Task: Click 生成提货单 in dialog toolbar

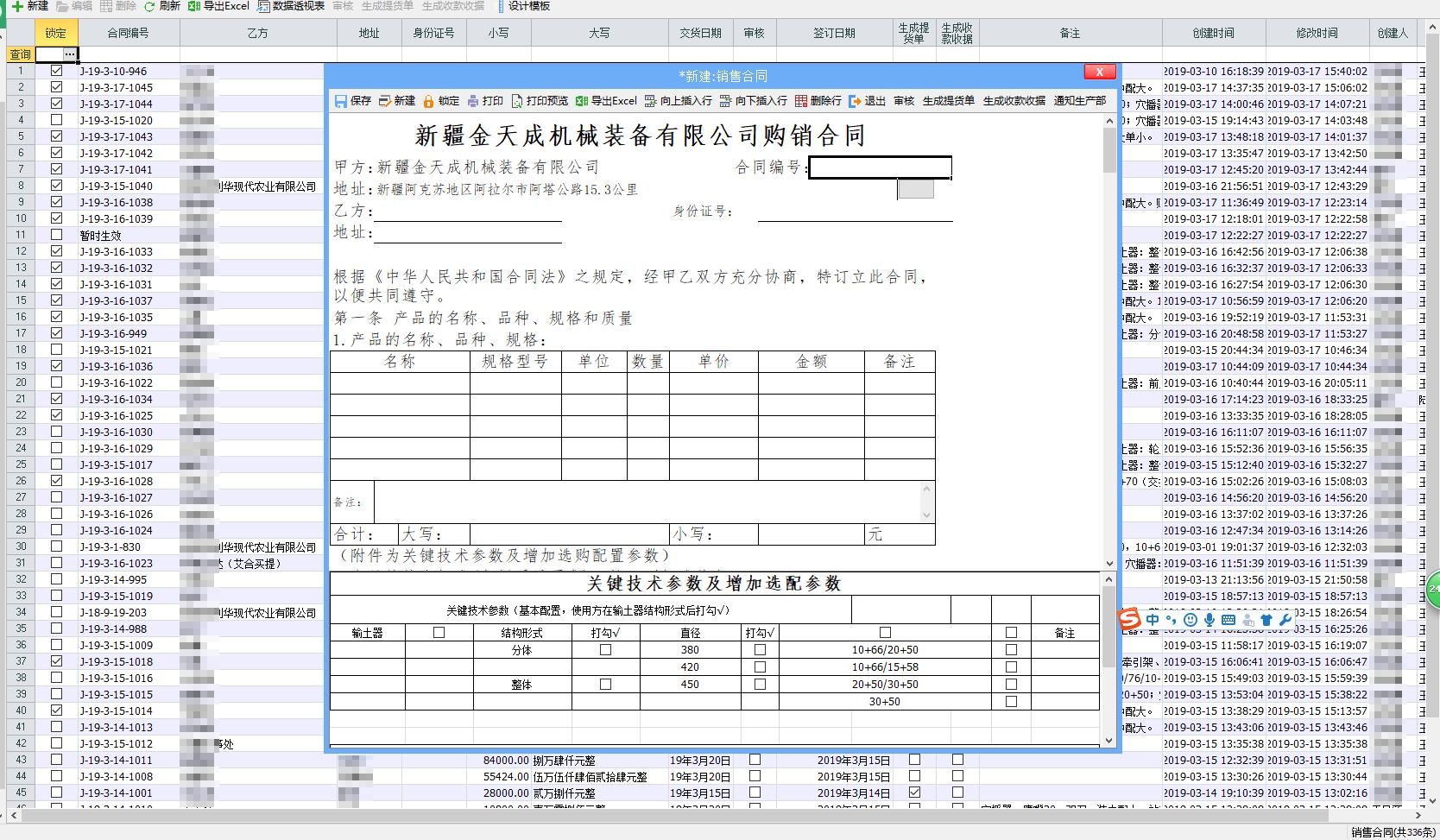Action: (949, 101)
